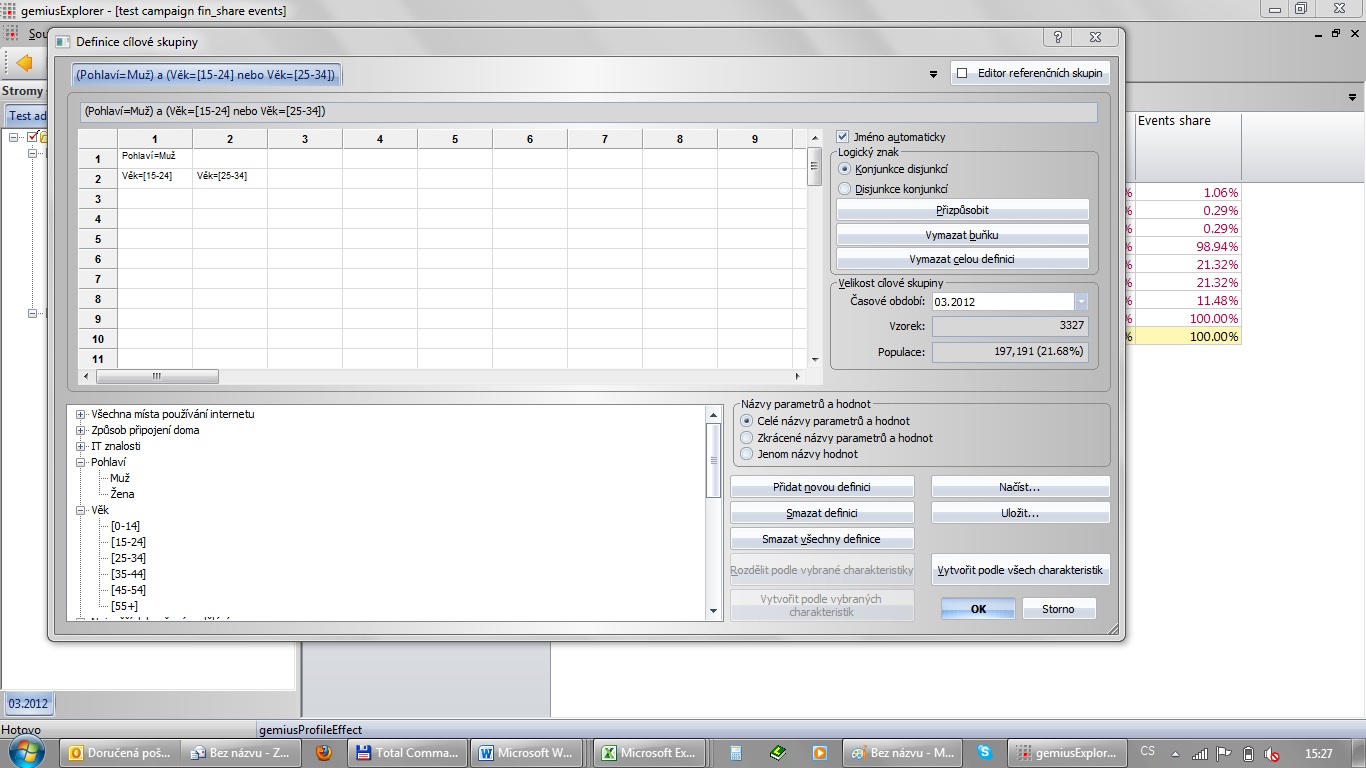Expand Všechna místa používání internetu node
1366x768 pixels.
[81, 414]
